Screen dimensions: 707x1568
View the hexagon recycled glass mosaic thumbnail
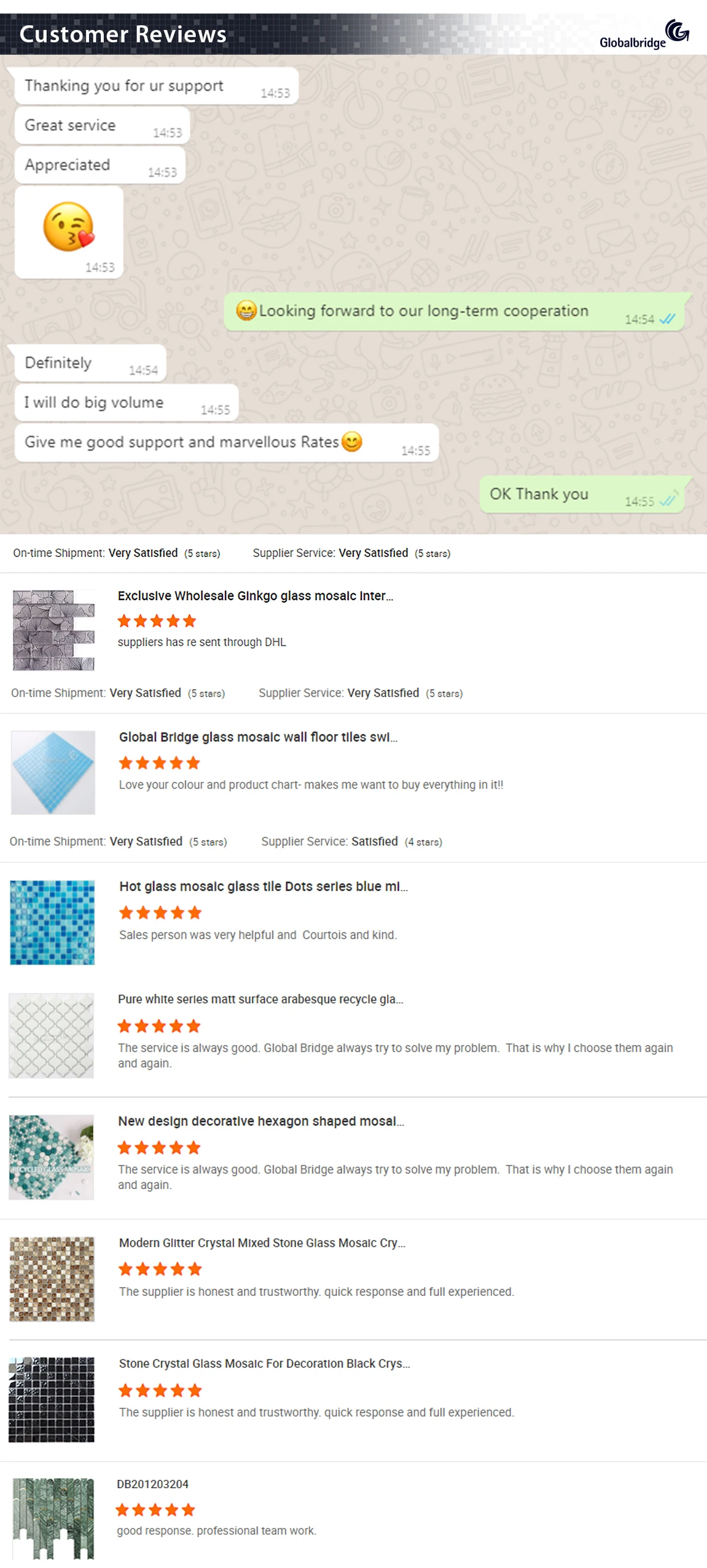click(x=52, y=1157)
